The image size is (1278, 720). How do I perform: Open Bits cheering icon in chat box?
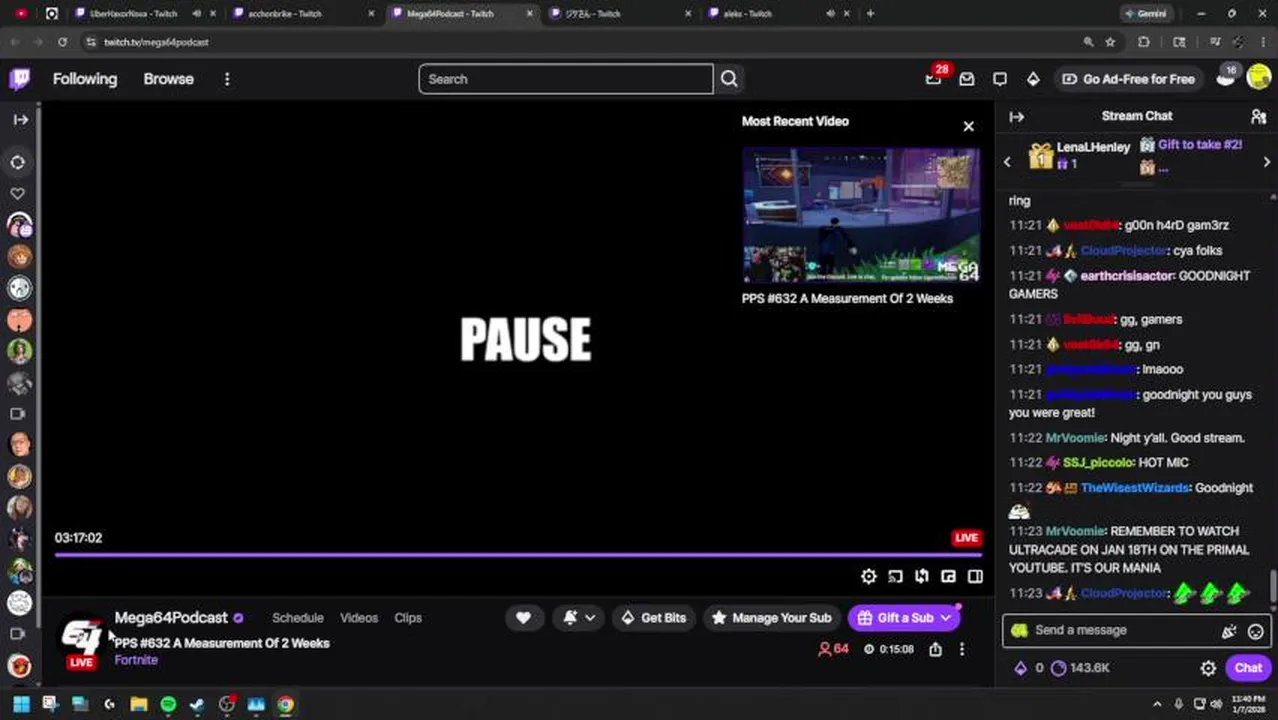pos(1229,631)
